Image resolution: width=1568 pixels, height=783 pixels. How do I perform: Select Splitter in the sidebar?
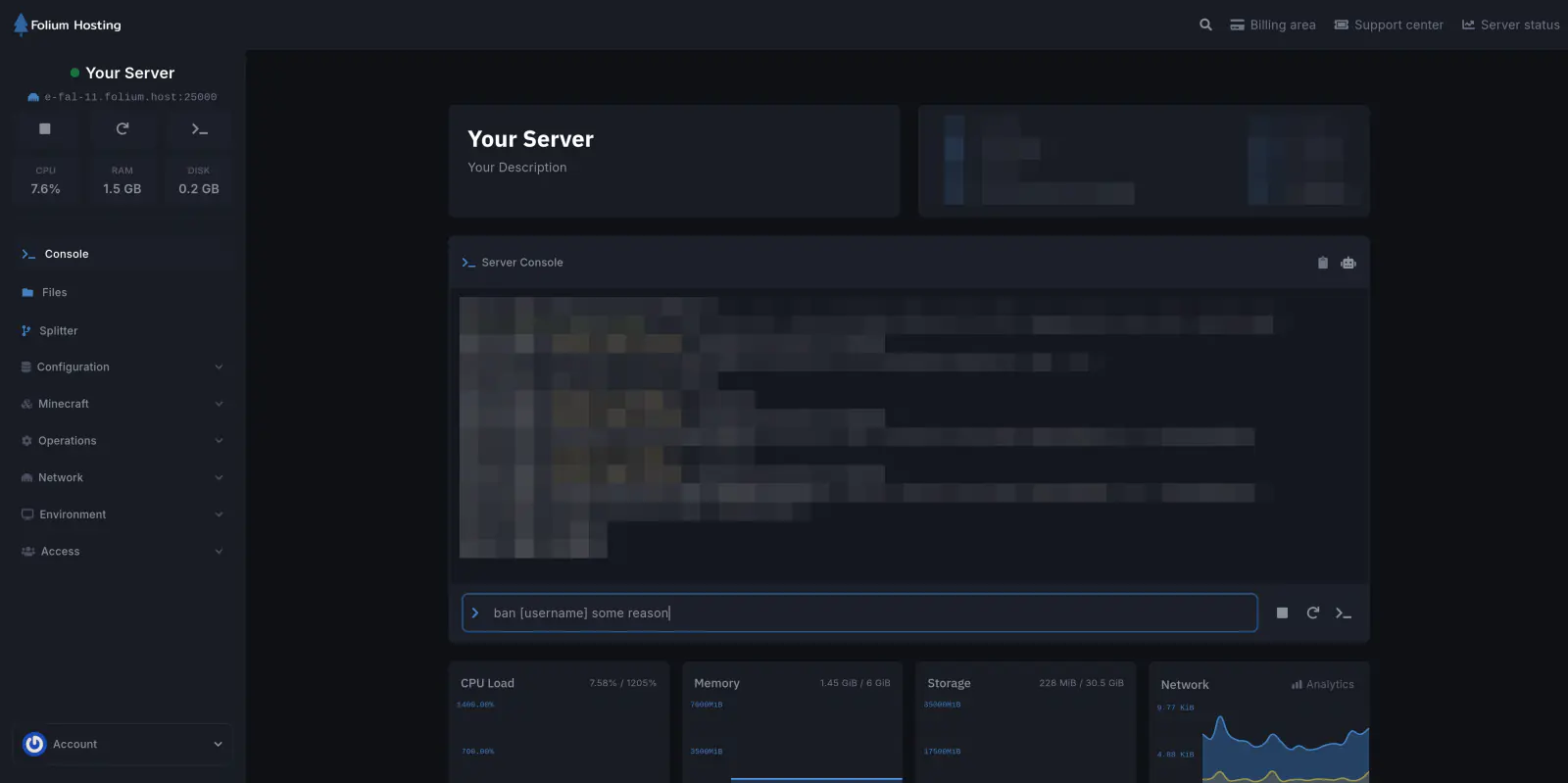[x=58, y=331]
